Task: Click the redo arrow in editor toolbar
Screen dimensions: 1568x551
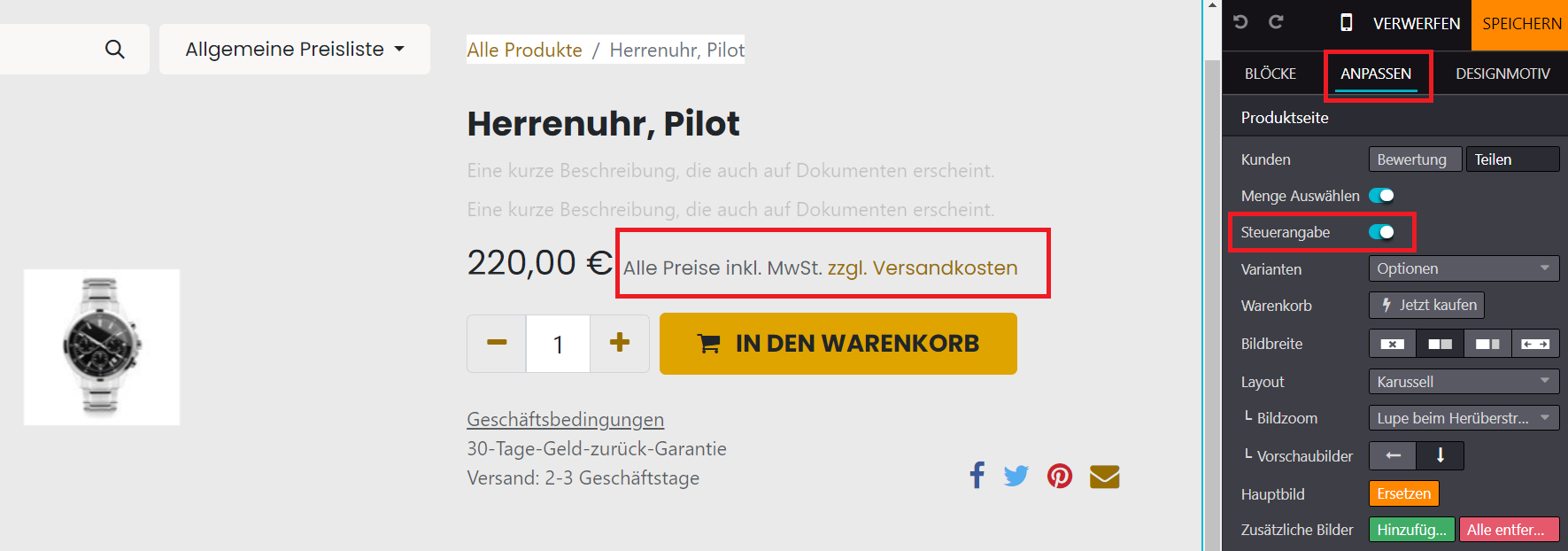Action: click(x=1276, y=22)
